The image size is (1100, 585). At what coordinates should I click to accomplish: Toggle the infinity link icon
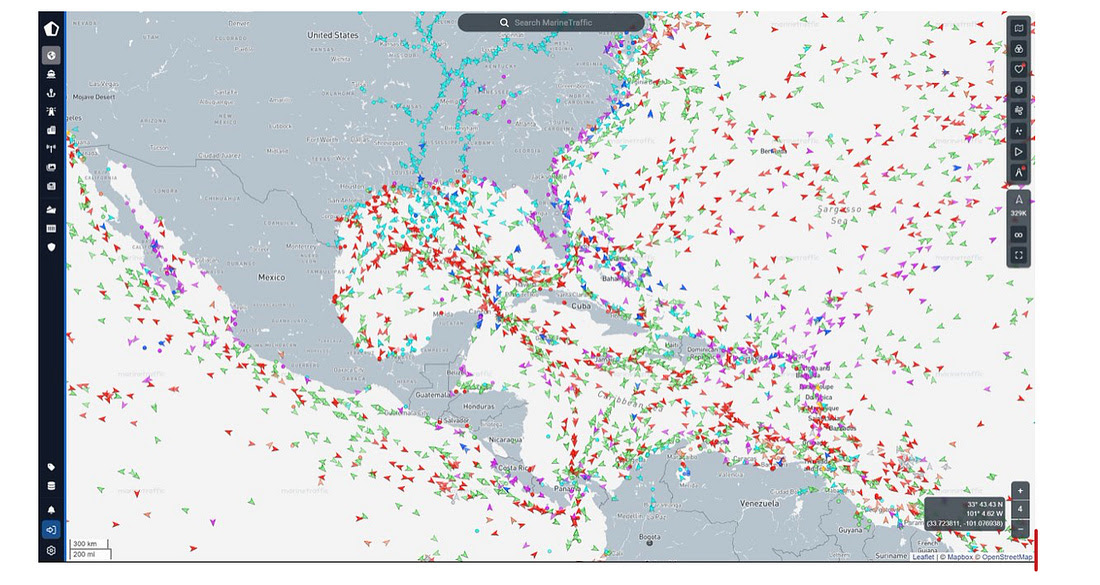pyautogui.click(x=1019, y=235)
